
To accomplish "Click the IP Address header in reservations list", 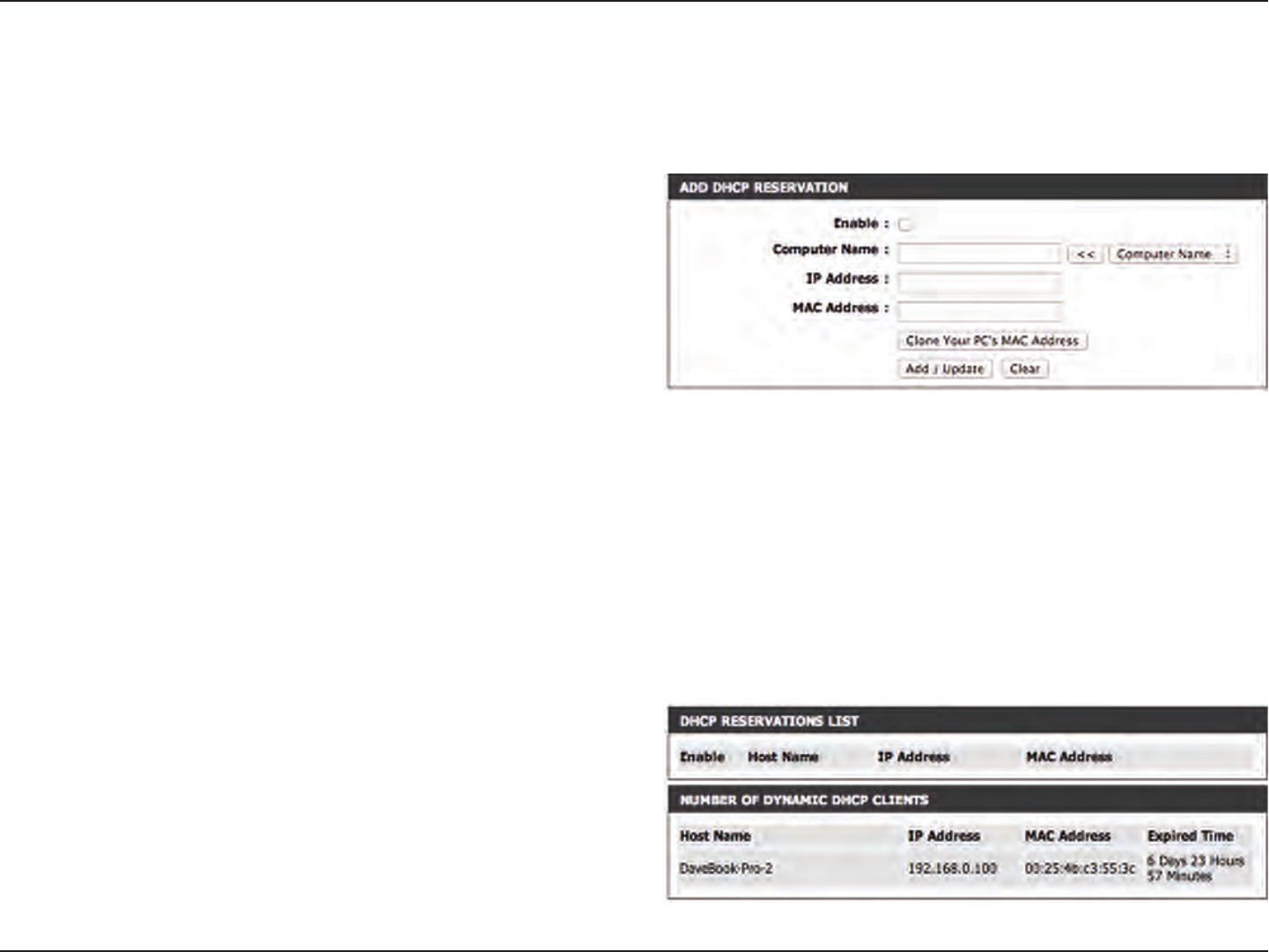I will pos(913,756).
